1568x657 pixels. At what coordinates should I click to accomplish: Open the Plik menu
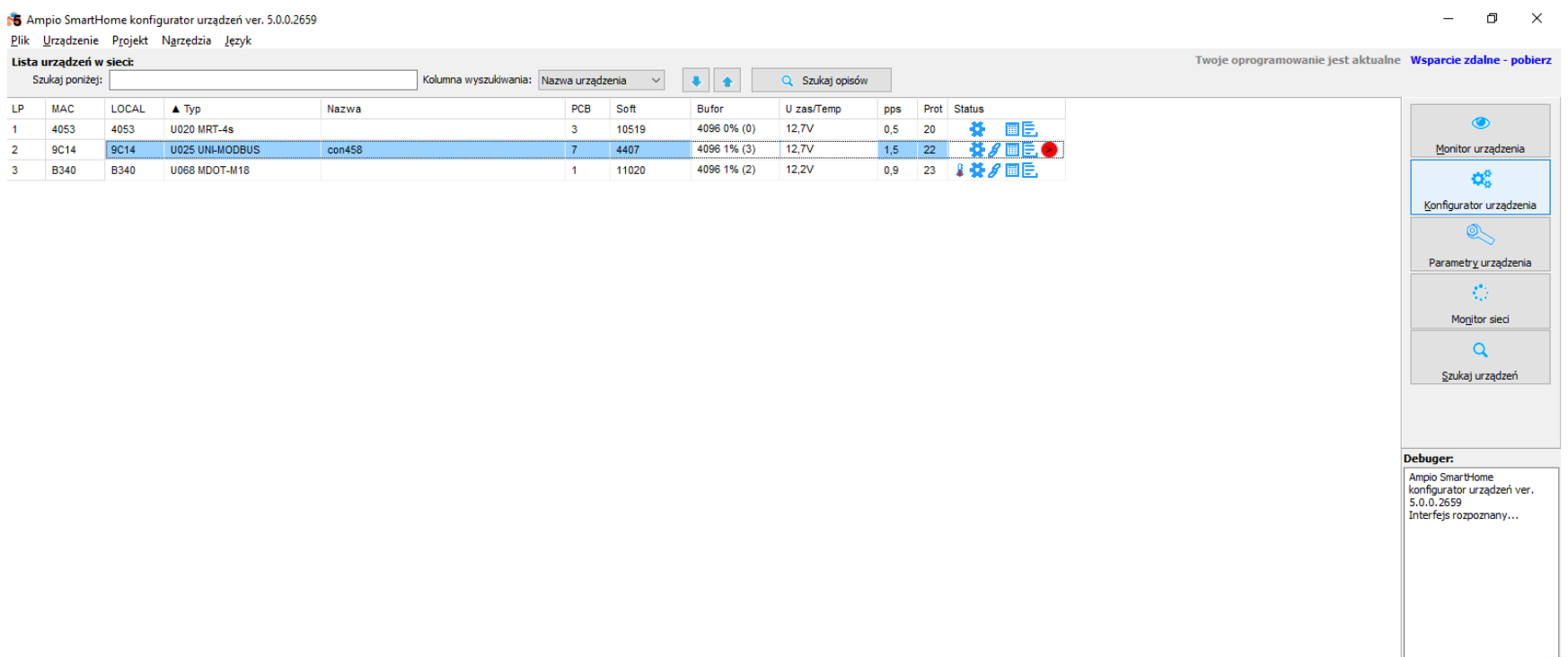tap(20, 40)
